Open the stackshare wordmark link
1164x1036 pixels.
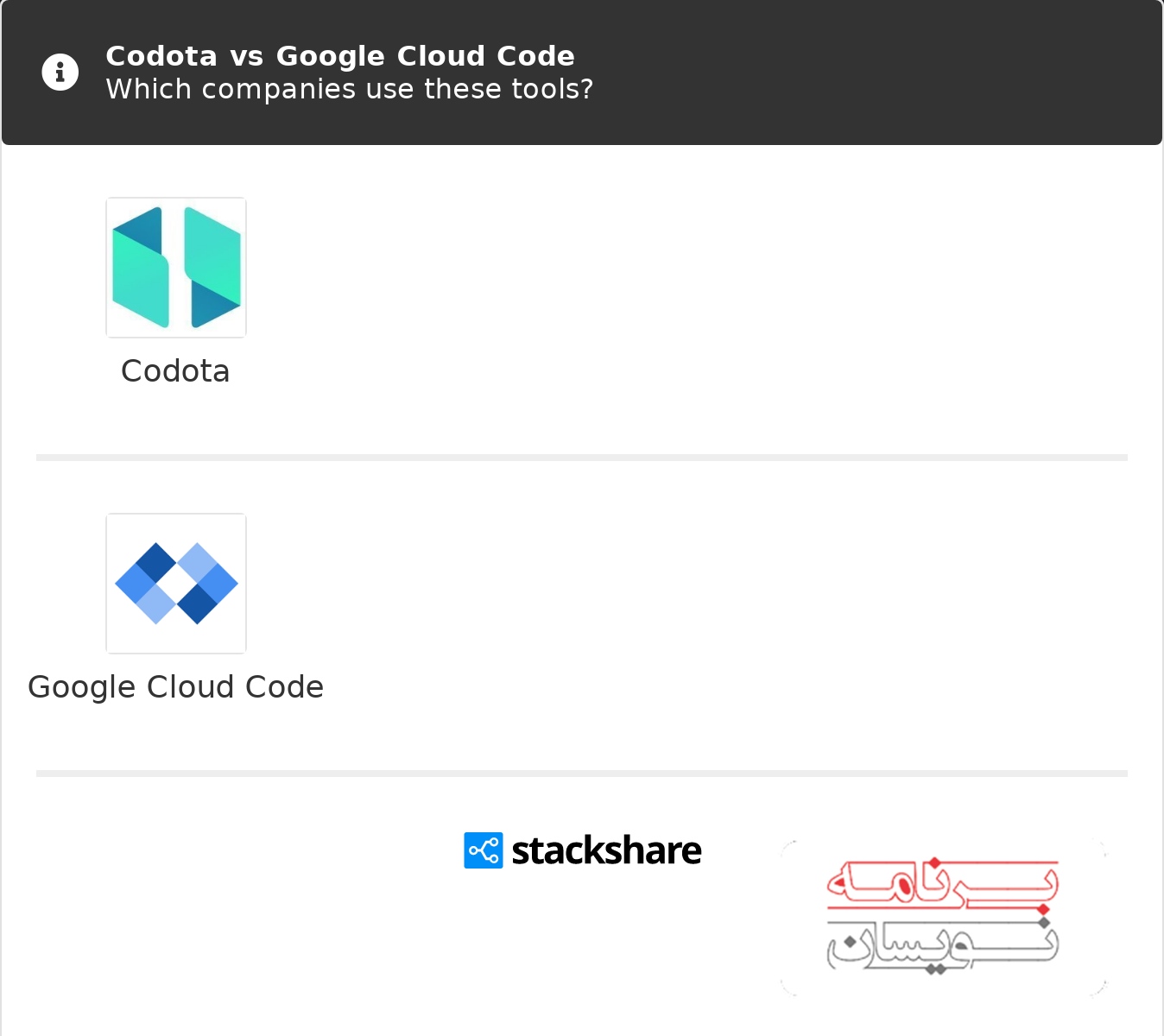pyautogui.click(x=606, y=850)
